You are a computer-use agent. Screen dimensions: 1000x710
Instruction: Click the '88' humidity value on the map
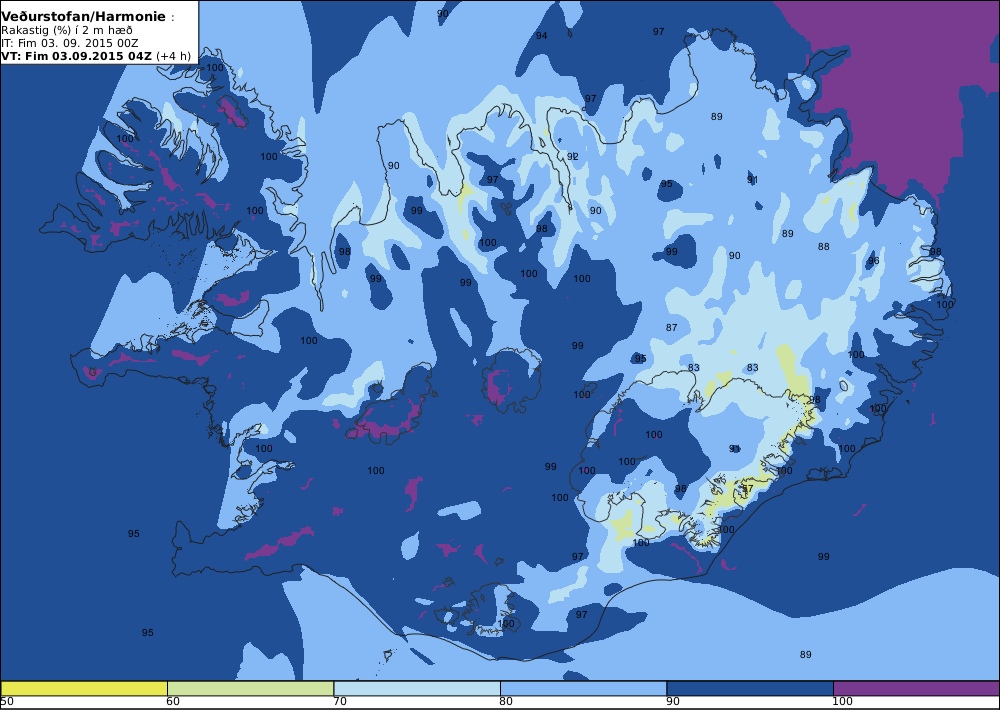(824, 246)
